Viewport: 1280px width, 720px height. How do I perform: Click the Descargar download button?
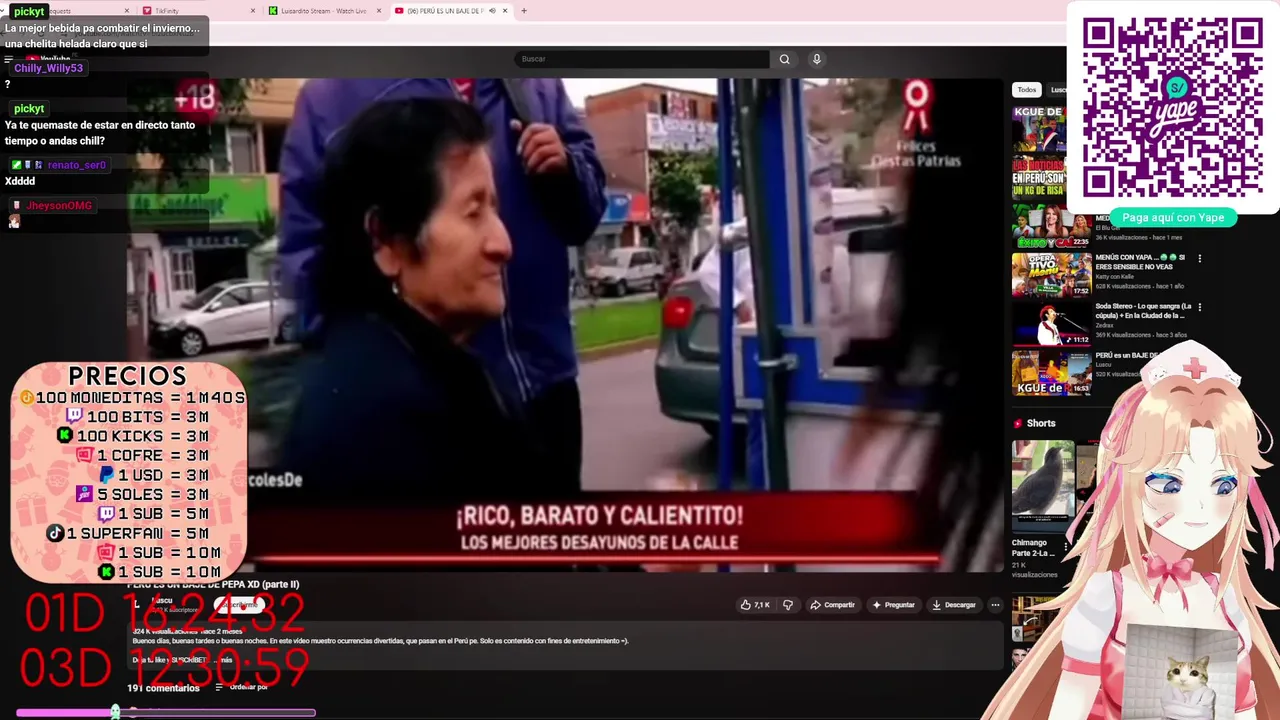tap(953, 605)
